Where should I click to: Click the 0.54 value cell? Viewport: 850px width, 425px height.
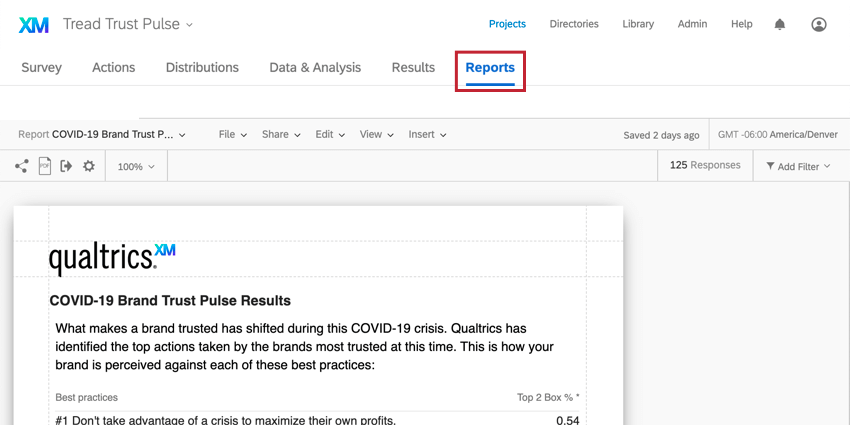coord(568,420)
